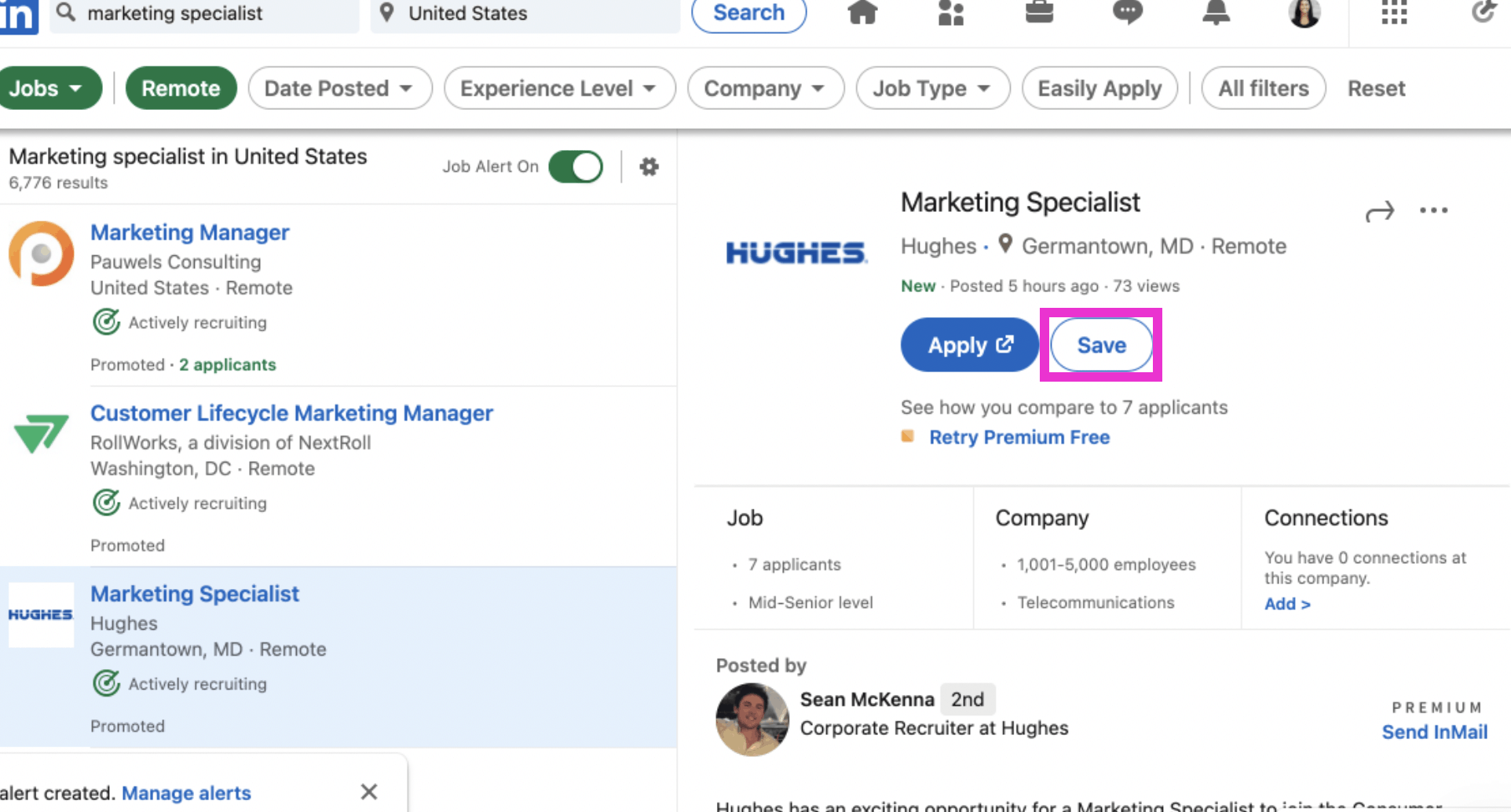Click the marketing specialist search field
Image resolution: width=1511 pixels, height=812 pixels.
(x=204, y=13)
